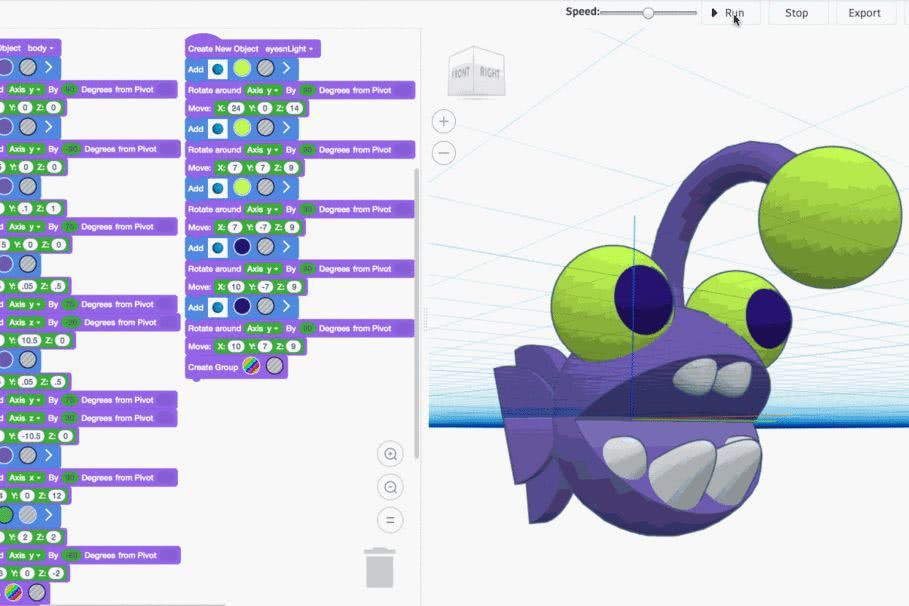Zoom in the 3D viewer with plus
Viewport: 909px width, 606px height.
click(444, 122)
